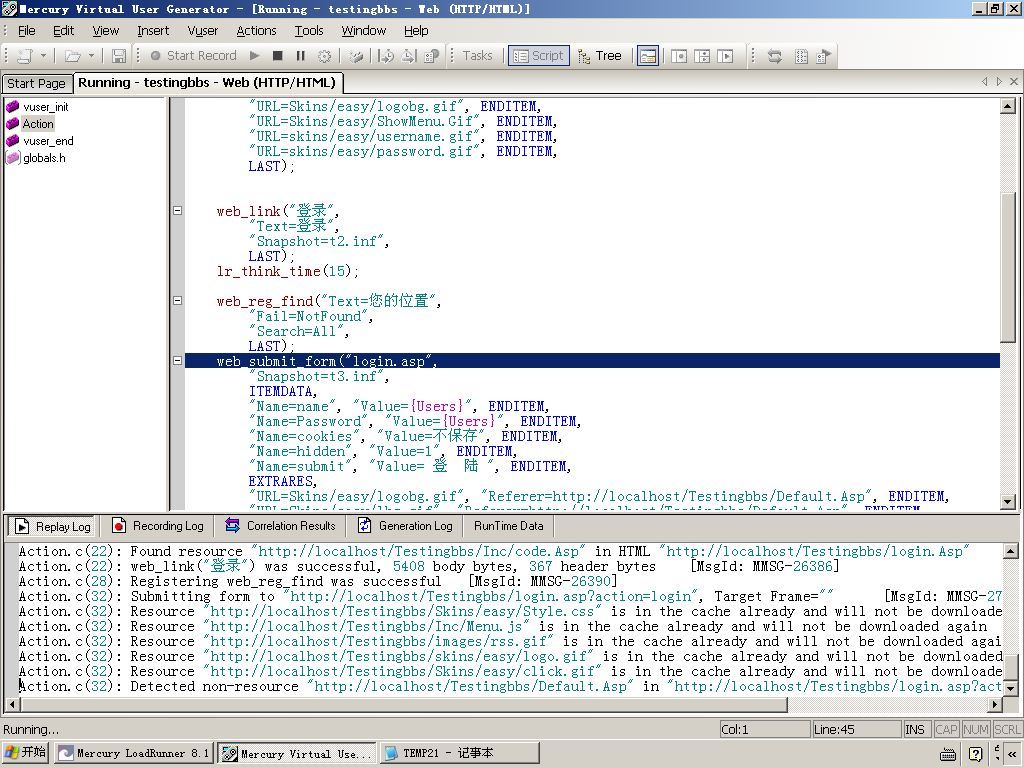
Task: Open the Tools menu
Action: click(309, 31)
